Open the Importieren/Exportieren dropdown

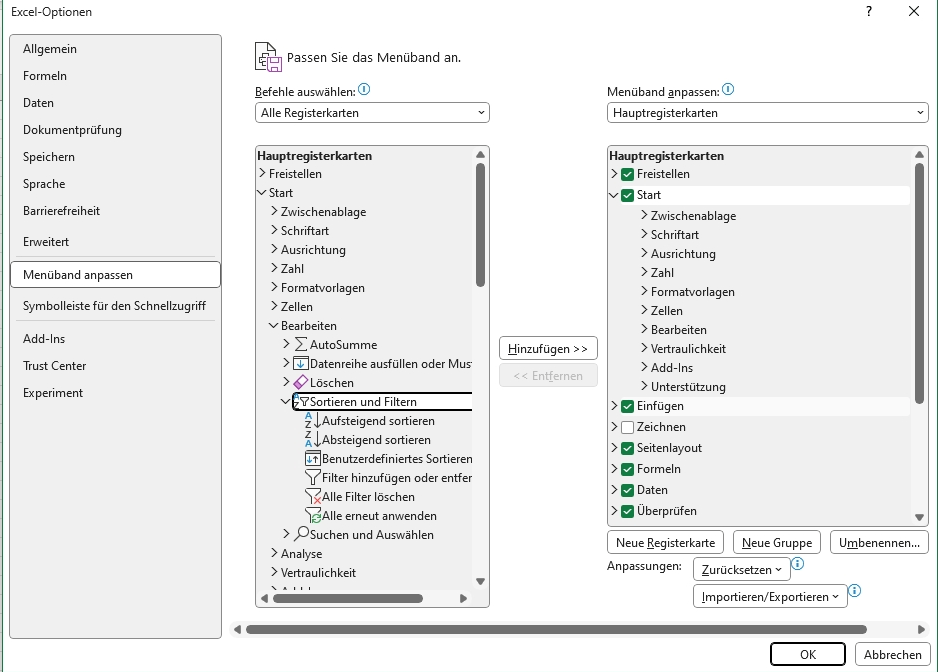coord(770,597)
